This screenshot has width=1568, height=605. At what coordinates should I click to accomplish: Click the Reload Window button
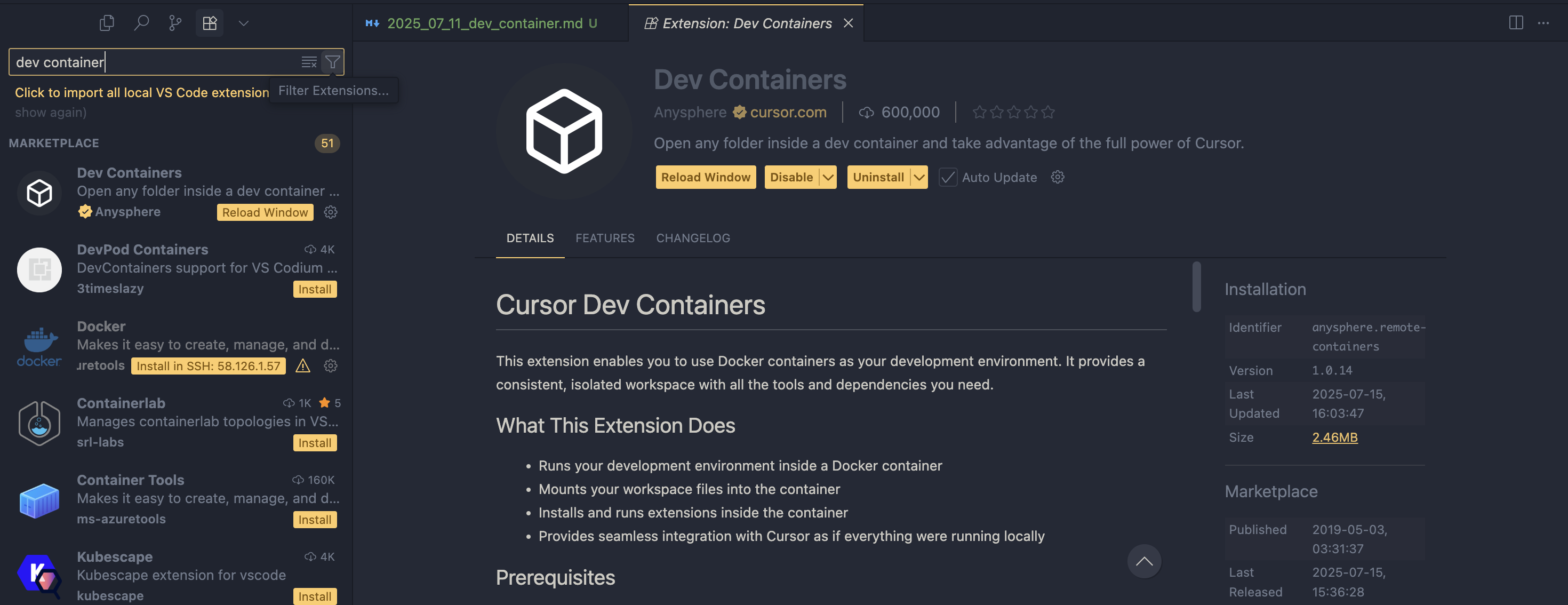pyautogui.click(x=706, y=177)
